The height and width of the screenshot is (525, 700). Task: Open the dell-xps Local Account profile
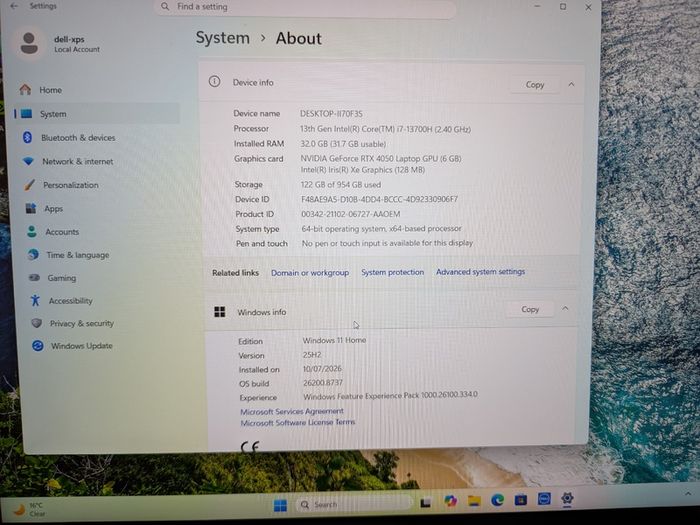pos(60,44)
